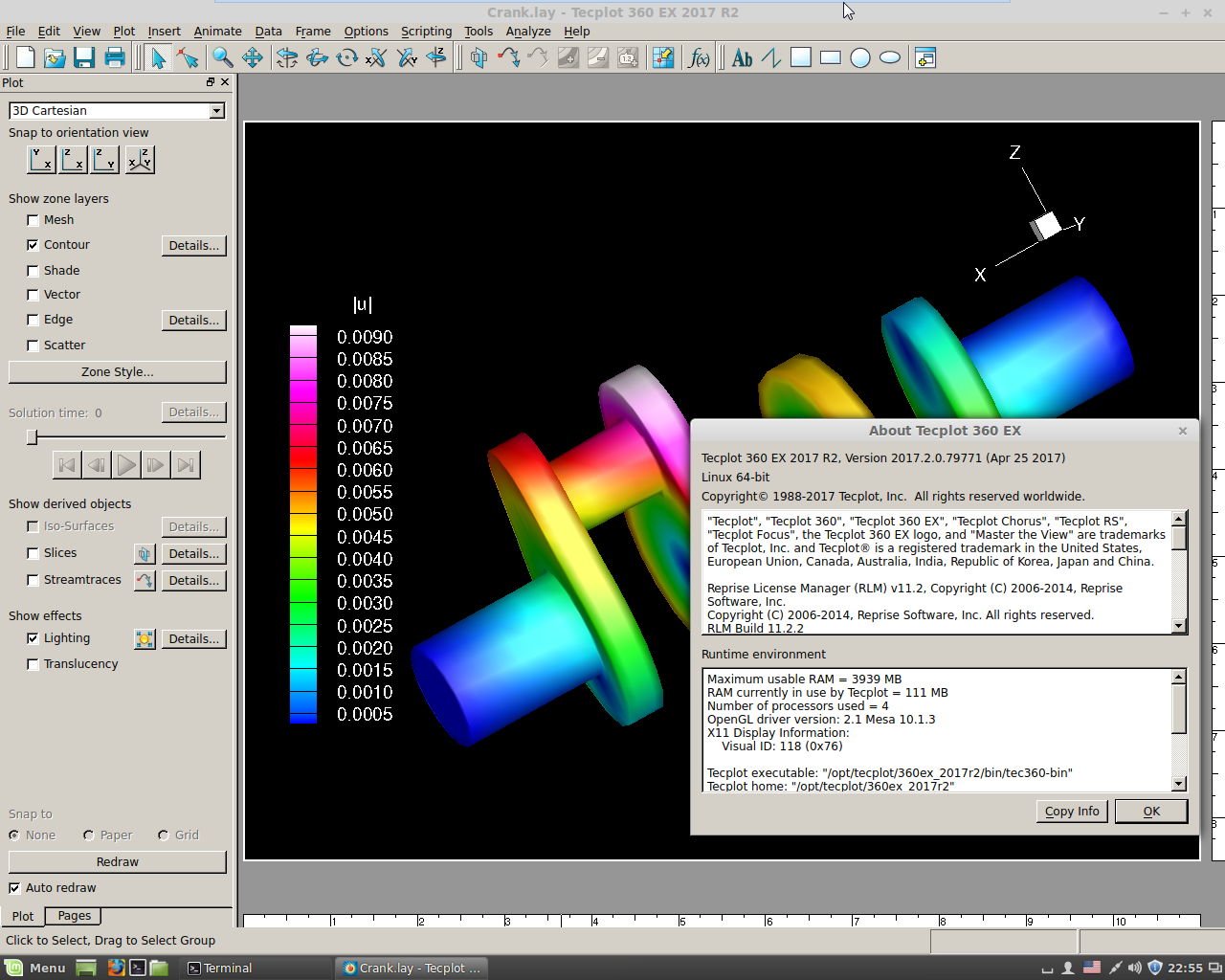Image resolution: width=1225 pixels, height=980 pixels.
Task: Click the New Layout toolbar icon
Action: tap(26, 57)
